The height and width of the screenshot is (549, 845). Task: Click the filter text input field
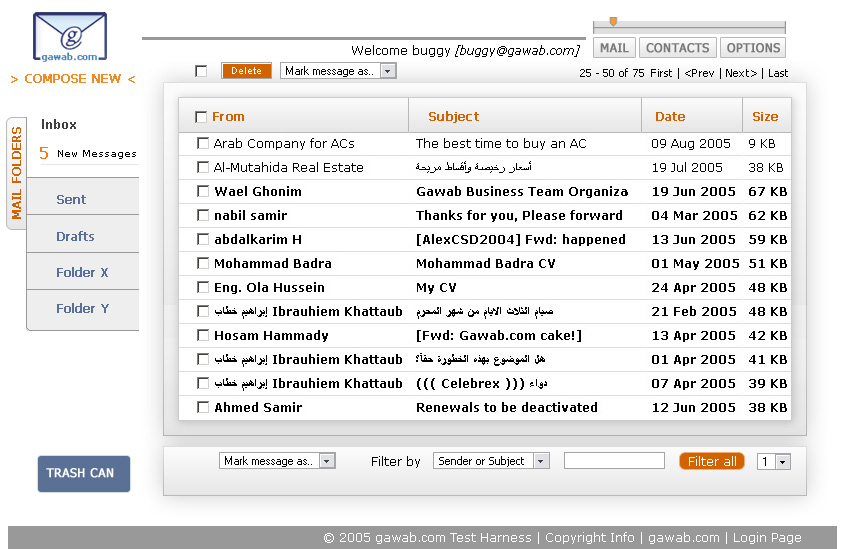[614, 461]
